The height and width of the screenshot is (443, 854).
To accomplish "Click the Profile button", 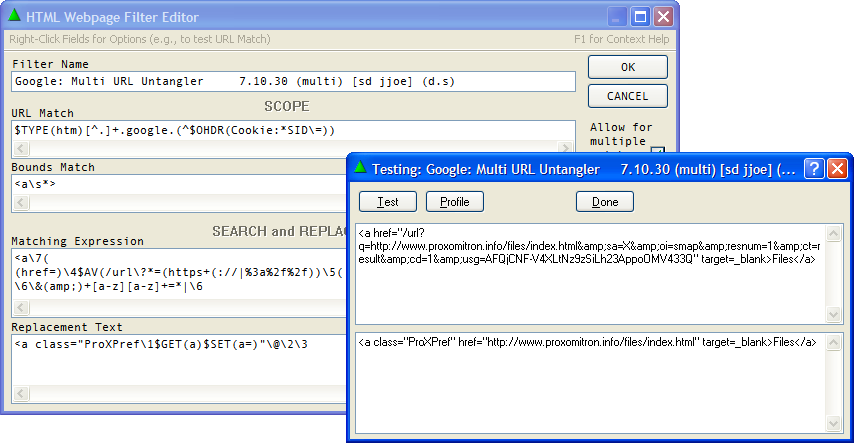I will tap(455, 202).
